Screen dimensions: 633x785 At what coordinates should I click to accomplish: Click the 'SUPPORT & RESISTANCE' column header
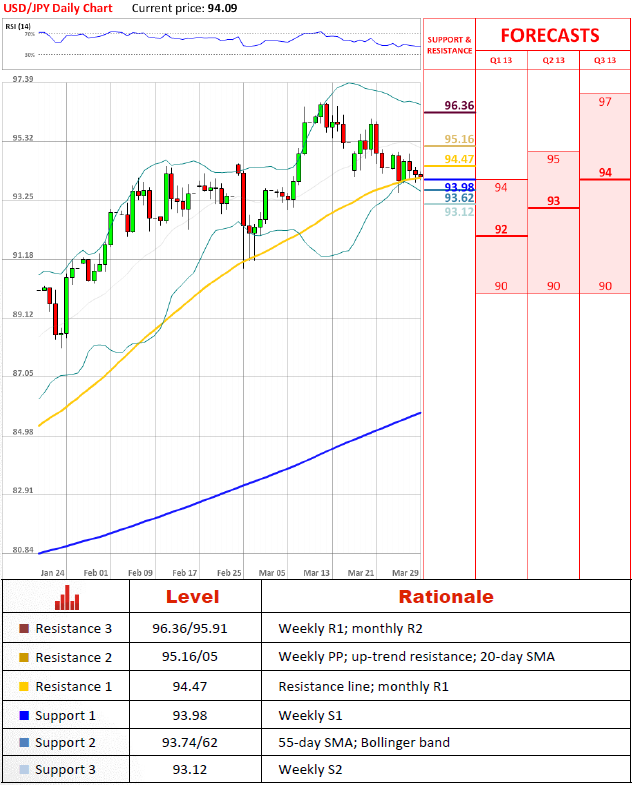449,45
